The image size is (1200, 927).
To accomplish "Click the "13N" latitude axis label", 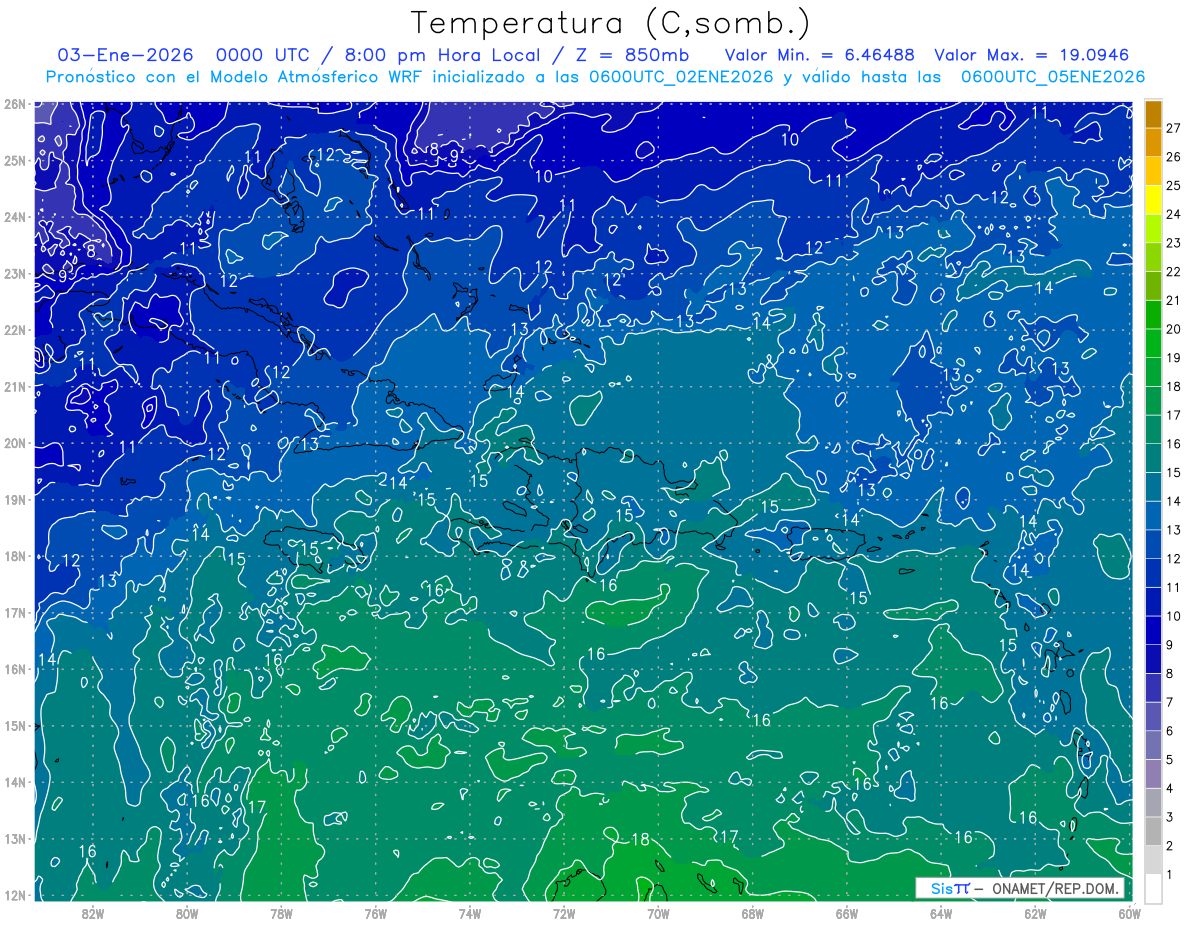I will coord(14,838).
